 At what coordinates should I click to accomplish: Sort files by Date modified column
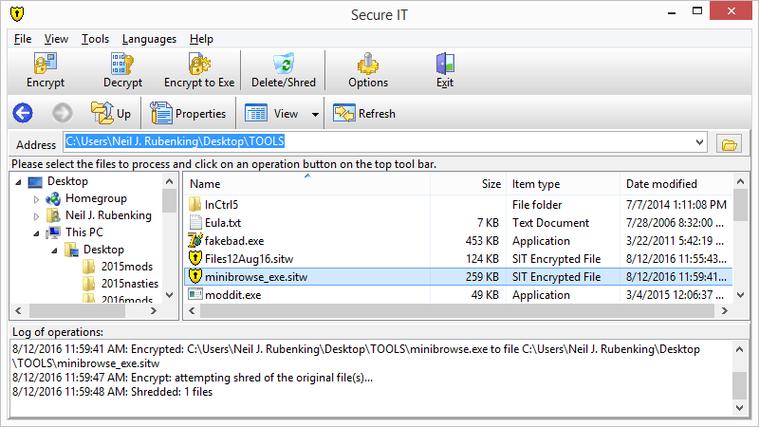tap(676, 184)
